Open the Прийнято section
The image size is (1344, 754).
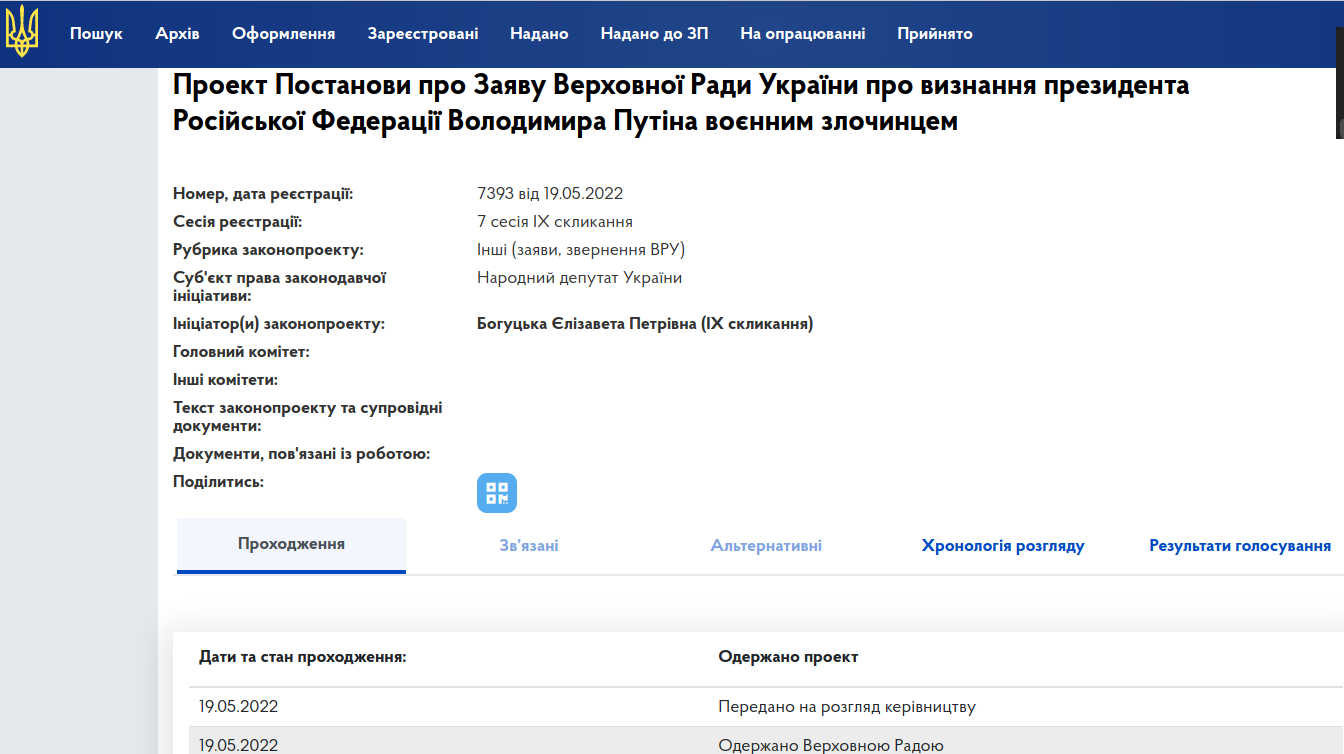coord(934,34)
